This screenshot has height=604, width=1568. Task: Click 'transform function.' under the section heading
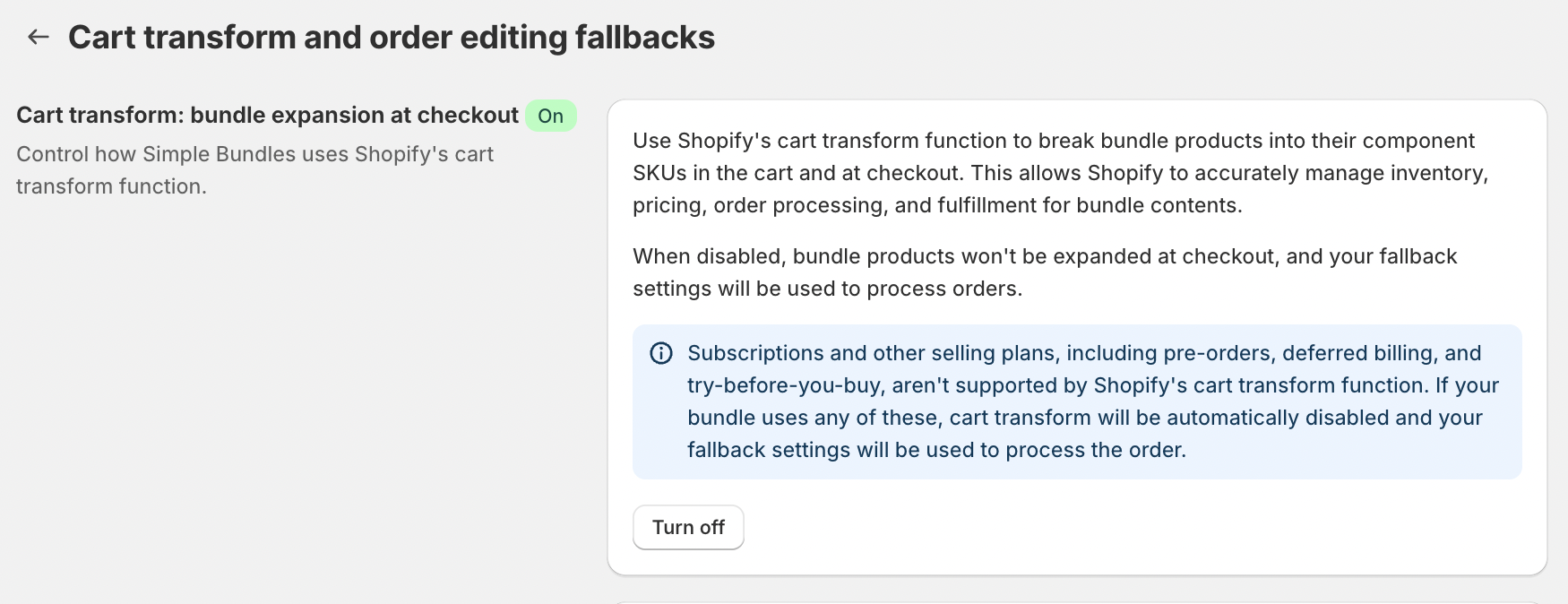pyautogui.click(x=111, y=186)
